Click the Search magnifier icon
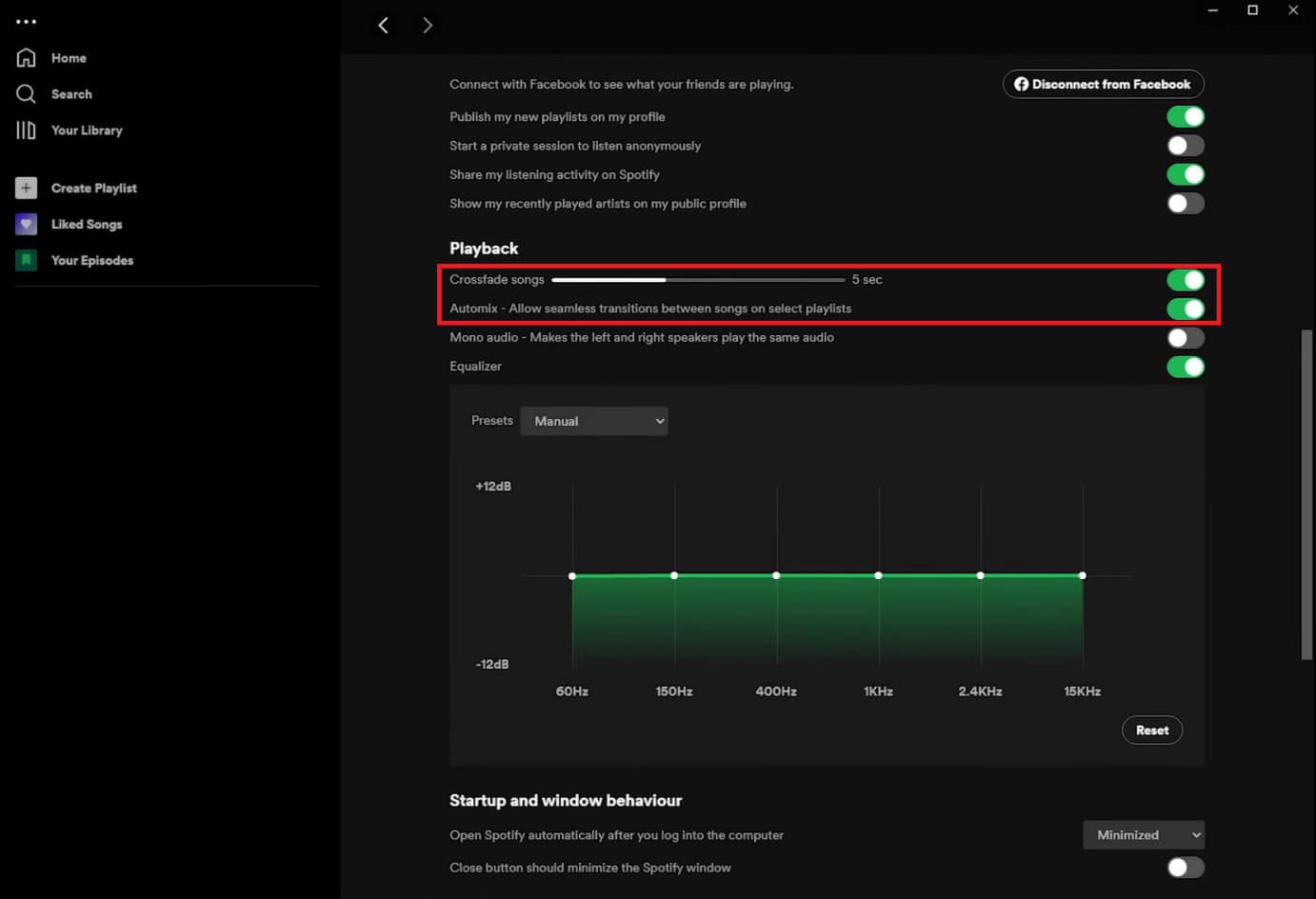 click(27, 94)
